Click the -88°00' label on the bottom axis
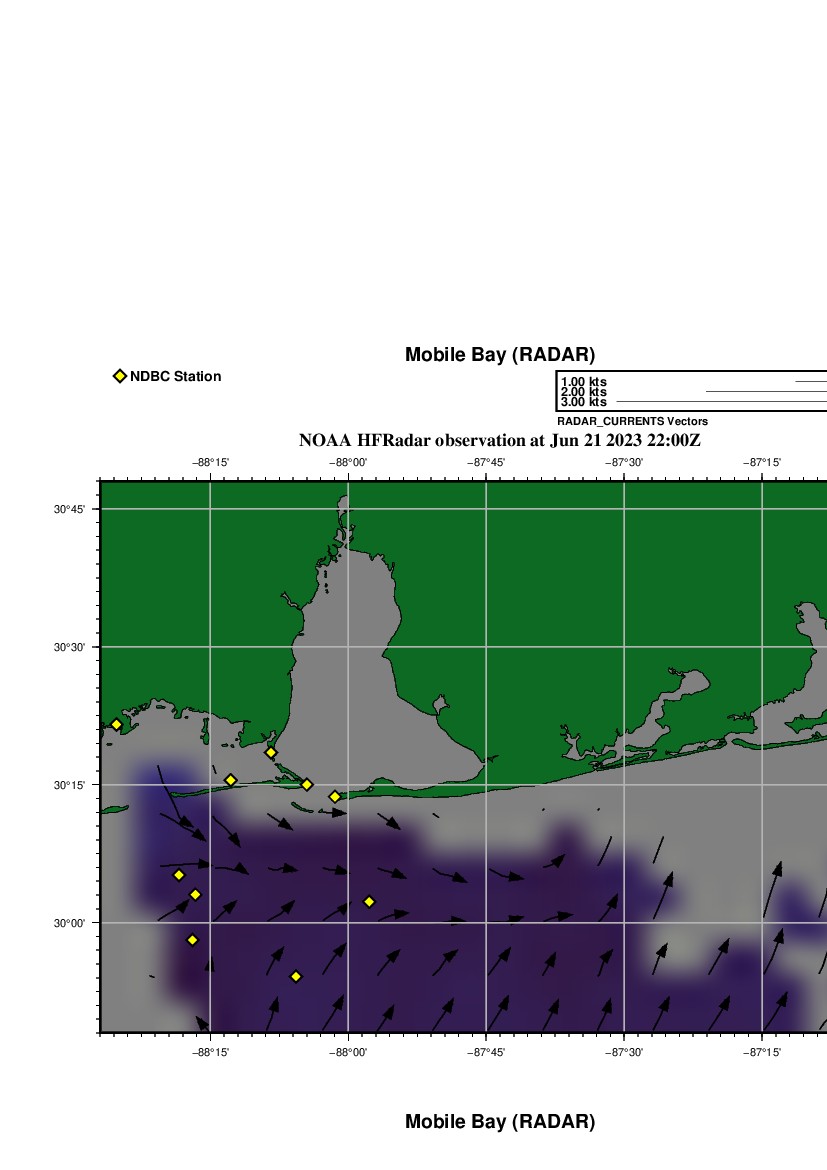 (x=348, y=1052)
